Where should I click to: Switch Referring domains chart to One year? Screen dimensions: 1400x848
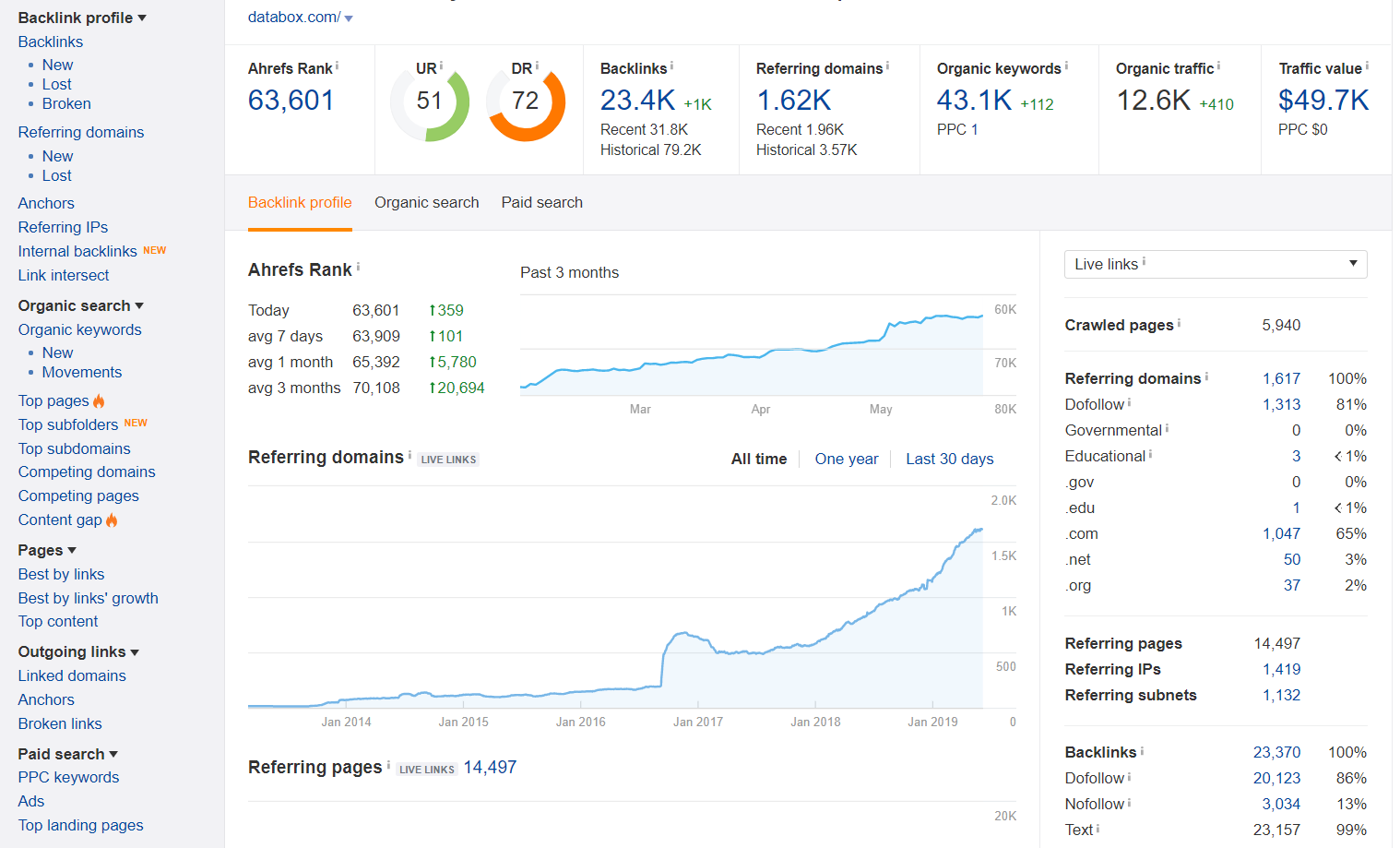pyautogui.click(x=846, y=460)
